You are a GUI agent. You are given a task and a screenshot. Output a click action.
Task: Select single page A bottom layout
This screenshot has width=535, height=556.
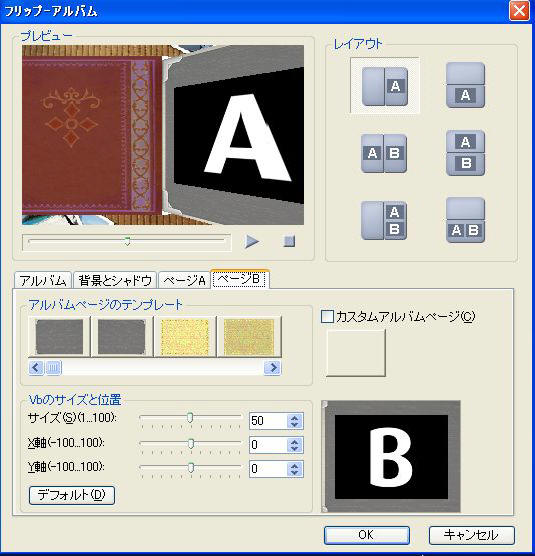tap(465, 85)
